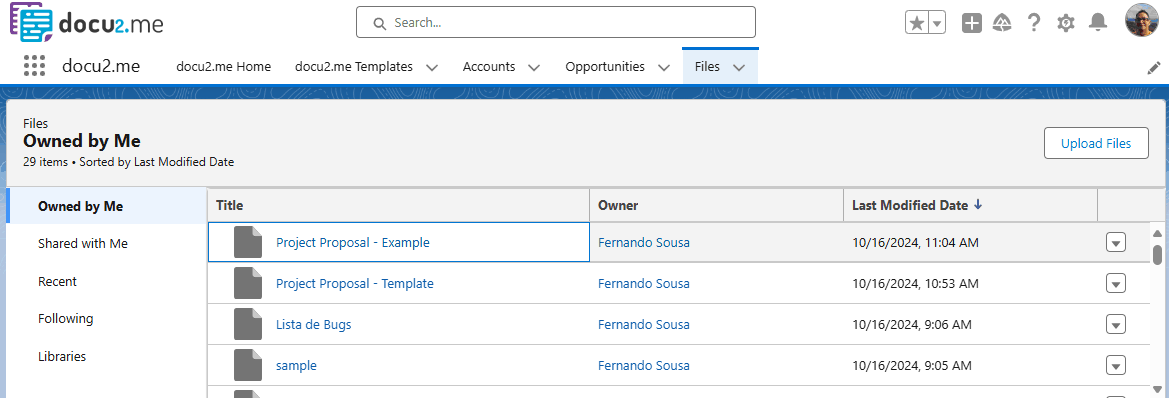Open the Trailhead guidance icon
The width and height of the screenshot is (1169, 398).
click(1002, 23)
